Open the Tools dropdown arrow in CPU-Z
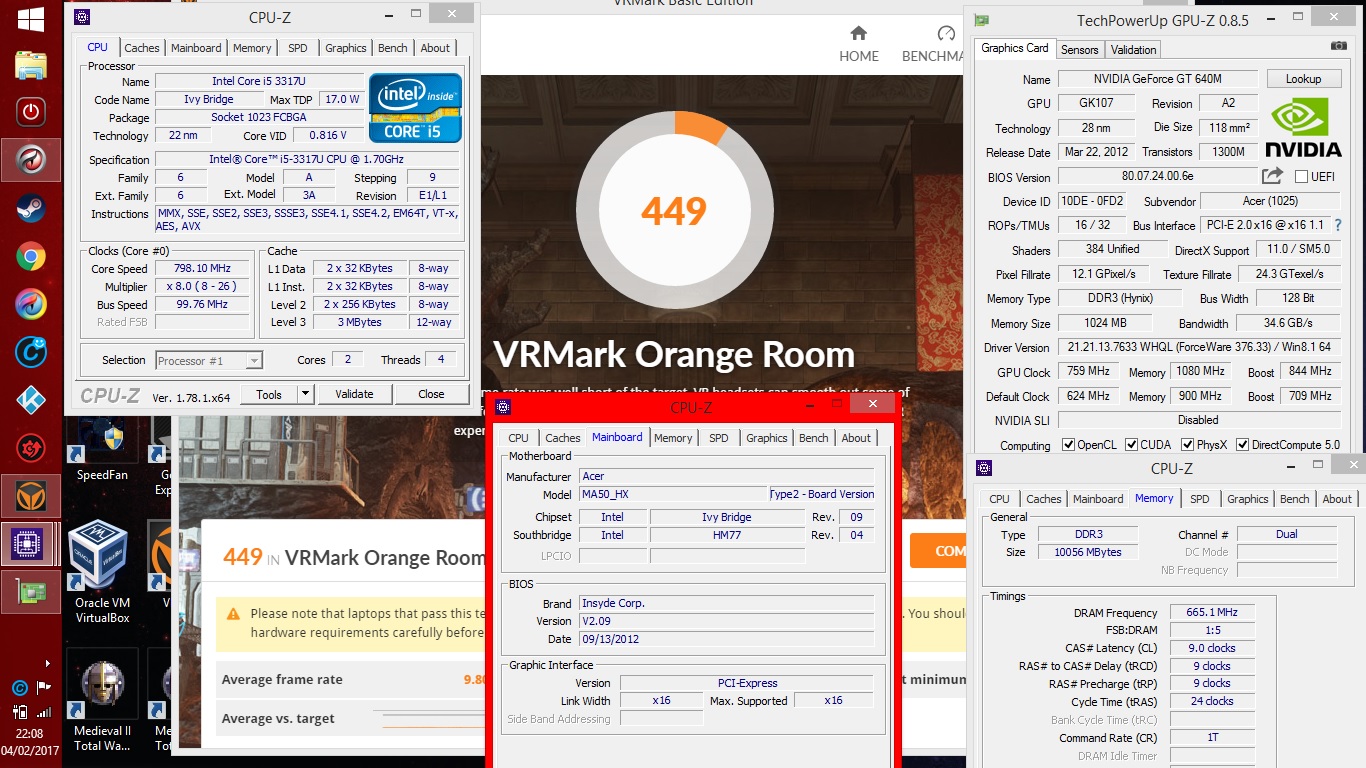1366x768 pixels. coord(306,394)
